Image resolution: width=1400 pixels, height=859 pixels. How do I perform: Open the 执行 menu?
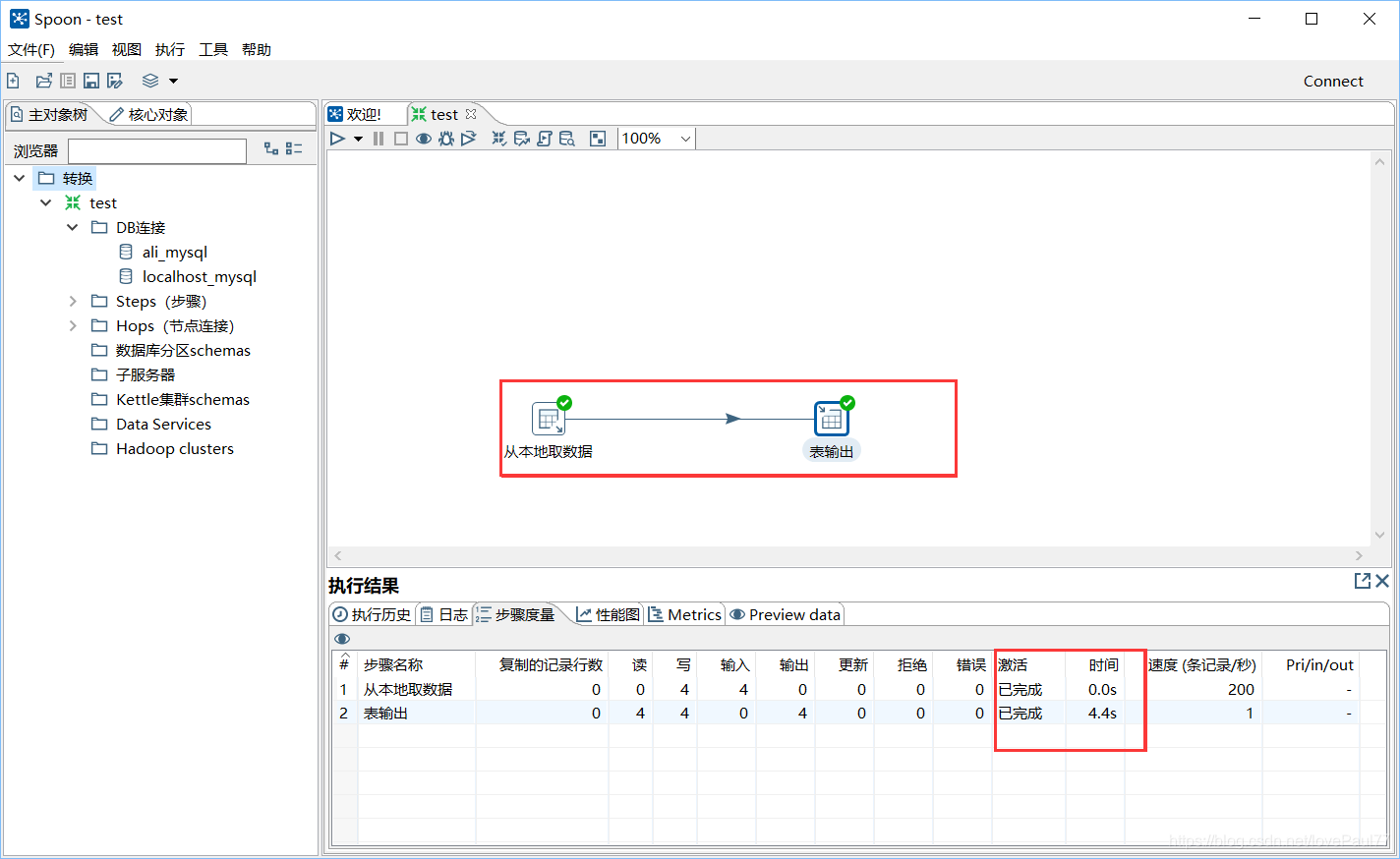(x=170, y=49)
